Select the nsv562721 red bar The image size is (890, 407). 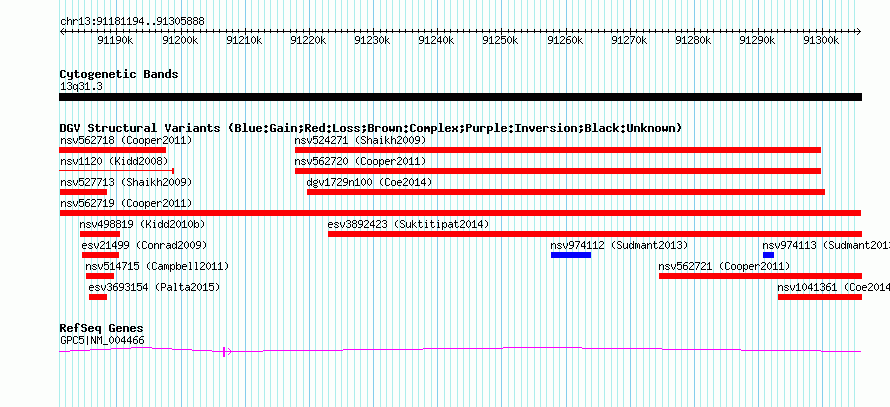click(761, 276)
